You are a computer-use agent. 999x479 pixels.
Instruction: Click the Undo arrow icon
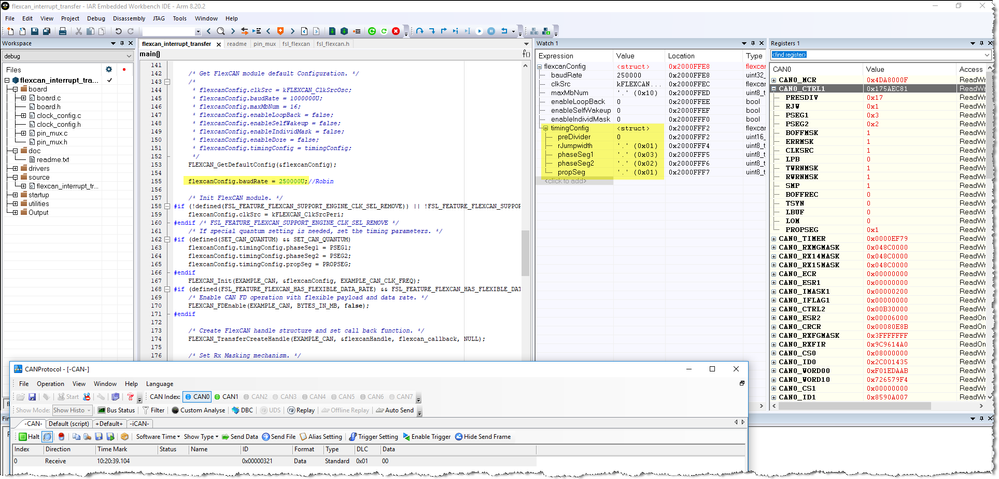point(118,31)
